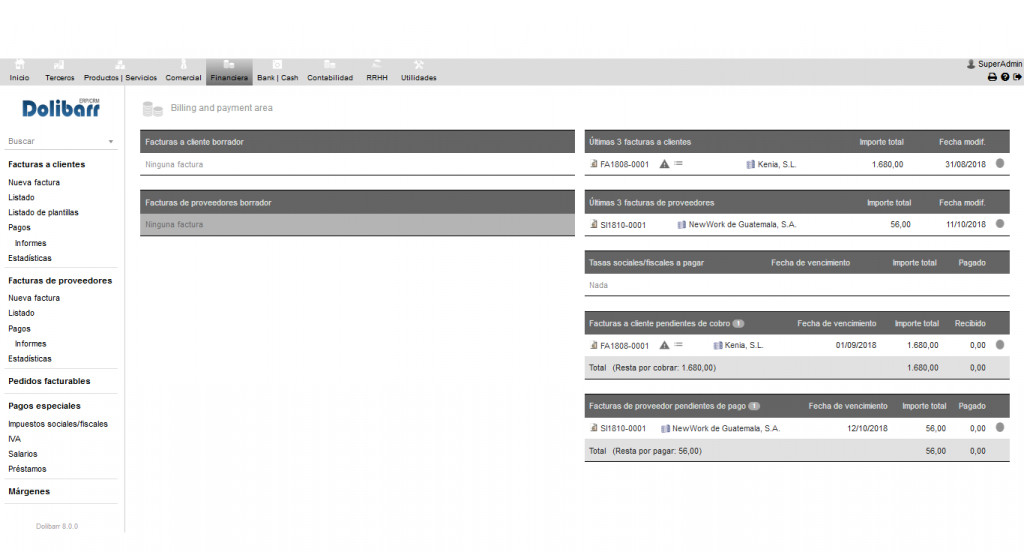The height and width of the screenshot is (552, 1024).
Task: Click list icon beside FA1808-0001 in Últimas facturas
Action: click(x=679, y=163)
